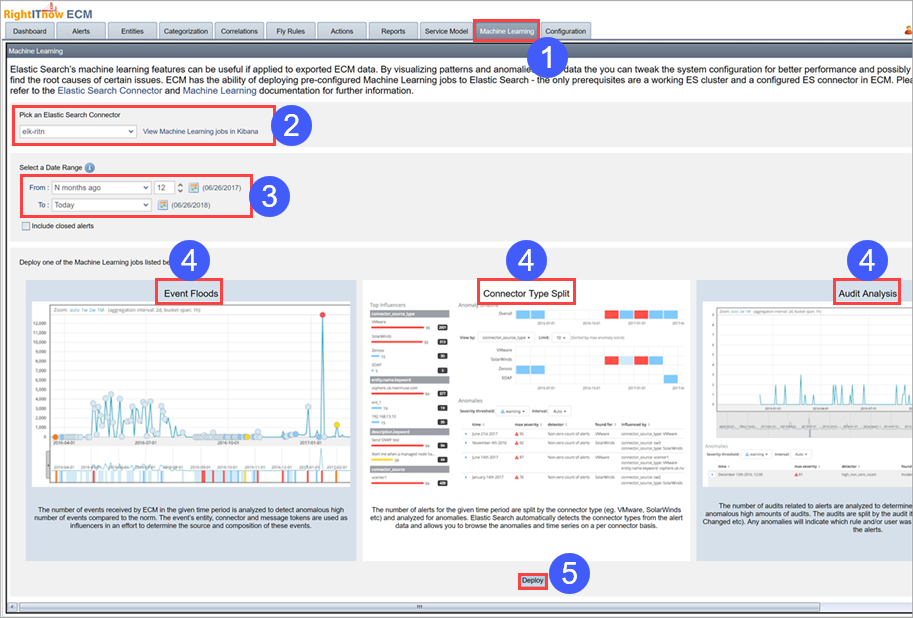Expand the To 'Today' dropdown
Viewport: 913px width, 618px height.
(101, 205)
